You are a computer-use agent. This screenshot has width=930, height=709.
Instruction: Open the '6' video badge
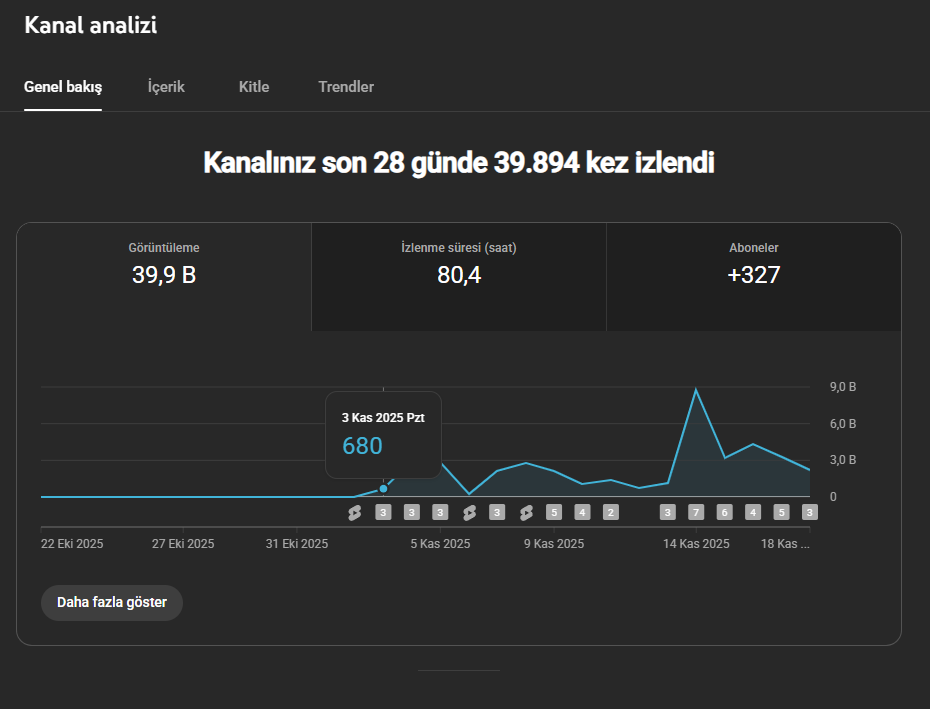tap(724, 513)
